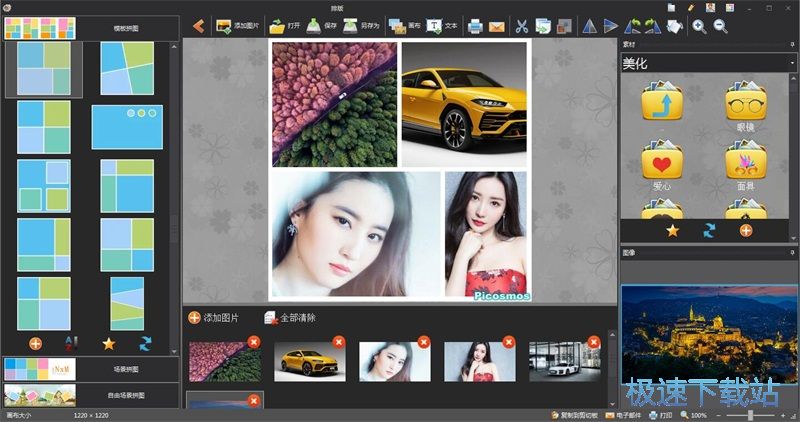
Task: Click the orange back arrow in toolbar
Action: coord(198,26)
